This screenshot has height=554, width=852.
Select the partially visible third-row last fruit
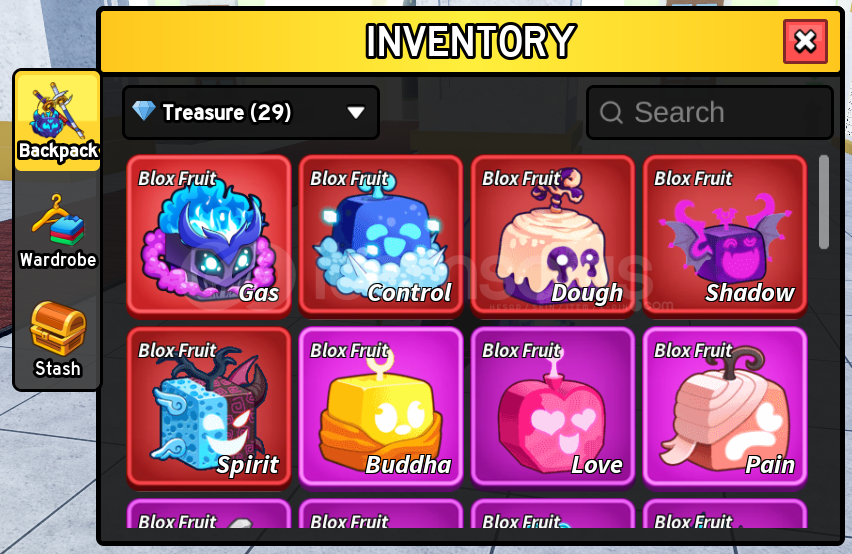click(725, 514)
